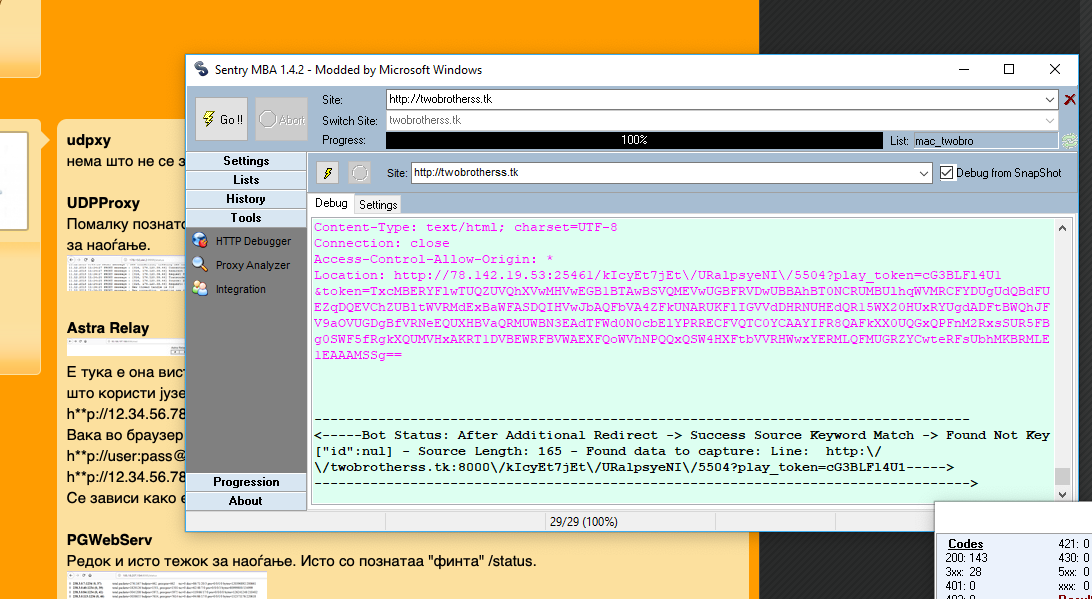1092x599 pixels.
Task: Expand the Switch Site dropdown
Action: point(1049,120)
